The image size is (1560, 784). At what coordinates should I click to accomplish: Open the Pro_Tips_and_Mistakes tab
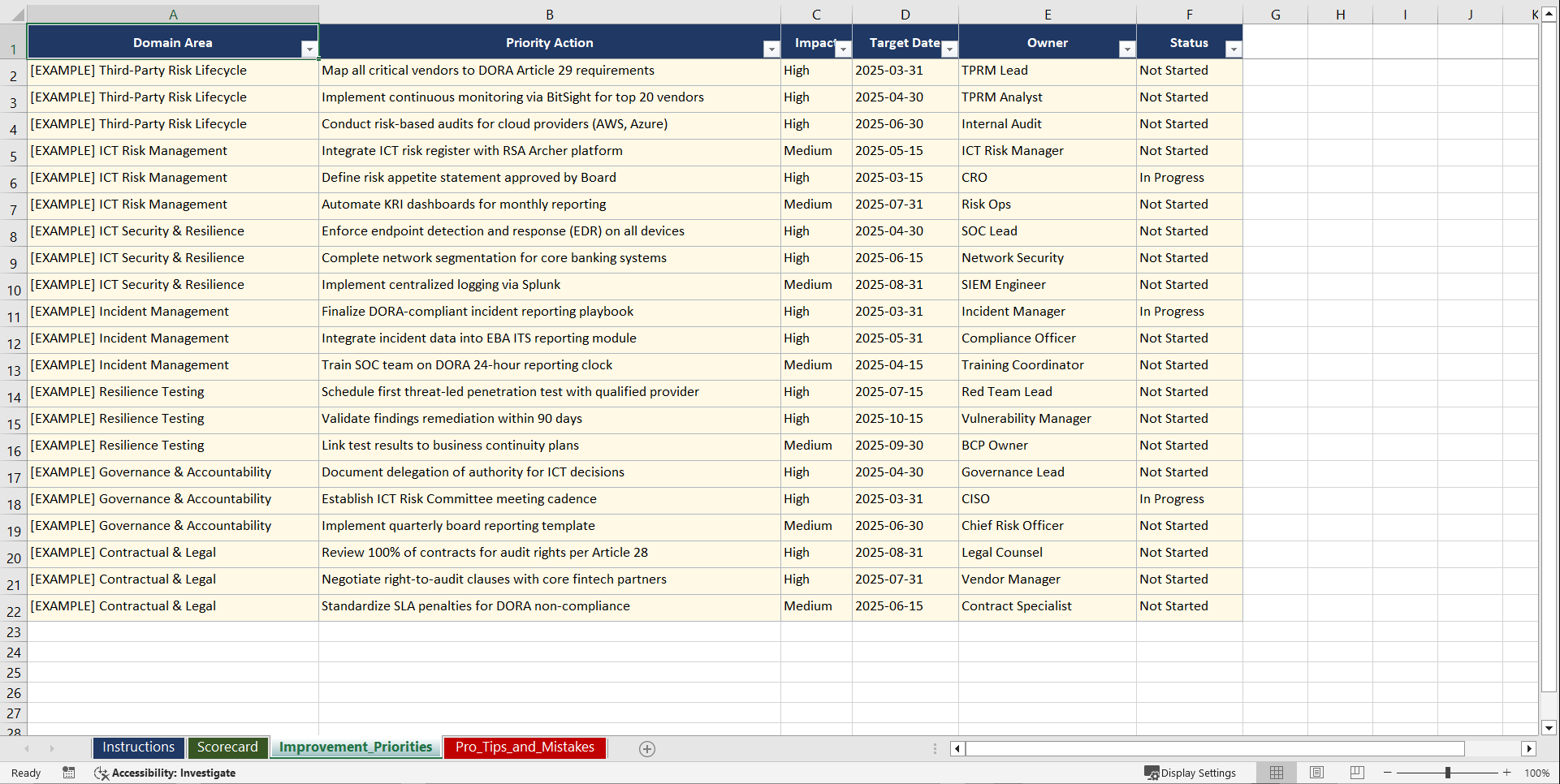click(524, 747)
